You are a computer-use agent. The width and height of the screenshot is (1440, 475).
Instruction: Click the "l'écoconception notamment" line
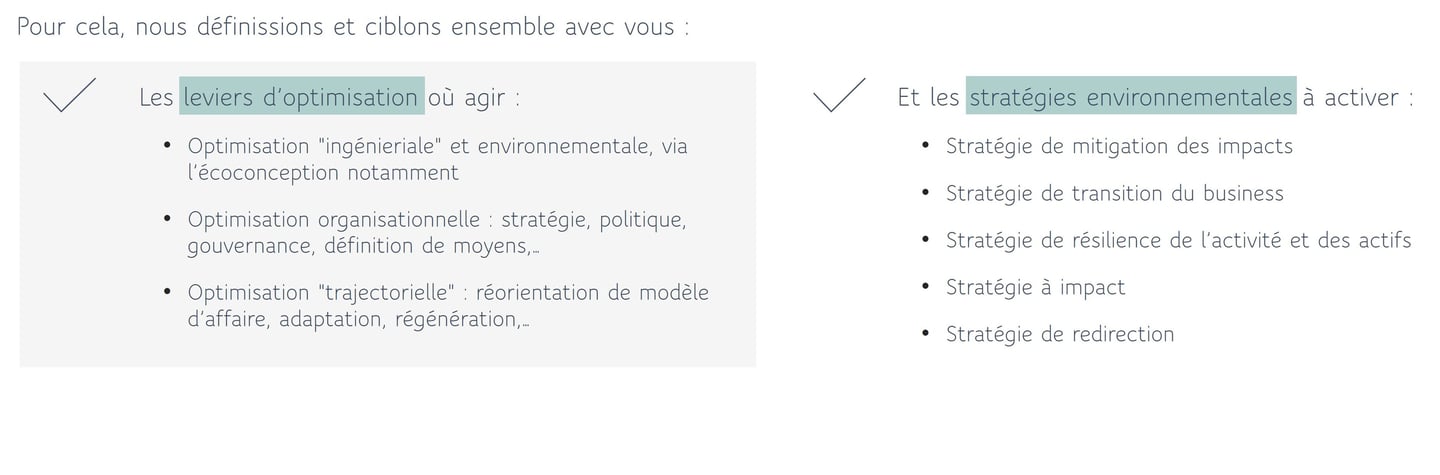pyautogui.click(x=322, y=172)
